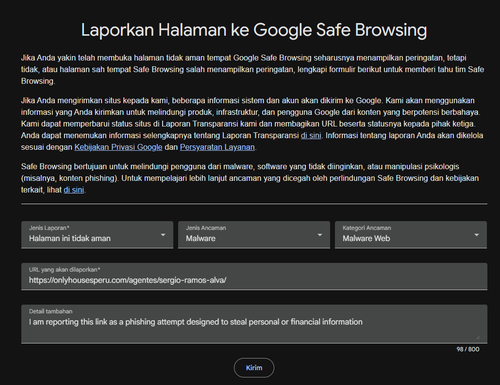
Task: Click the URL yang akan dilaporkan field
Action: pyautogui.click(x=254, y=276)
